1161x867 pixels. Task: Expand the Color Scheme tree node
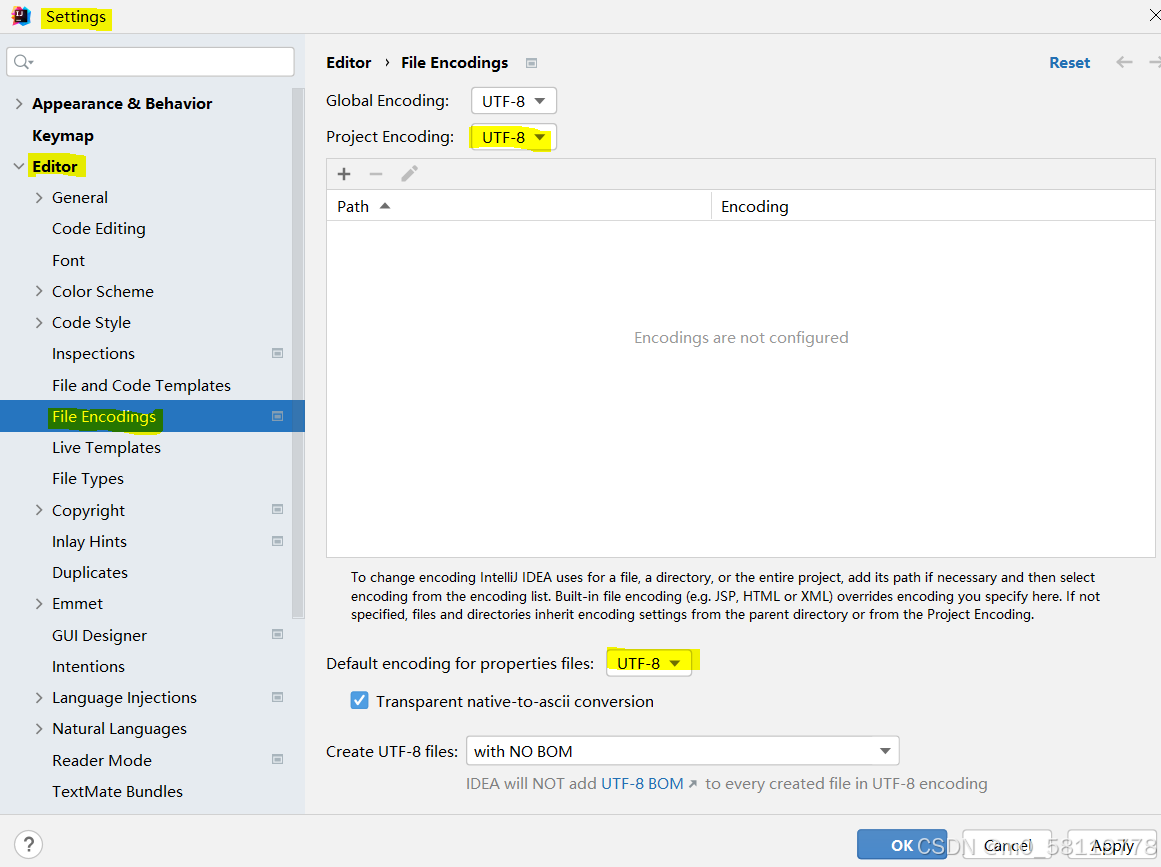39,292
